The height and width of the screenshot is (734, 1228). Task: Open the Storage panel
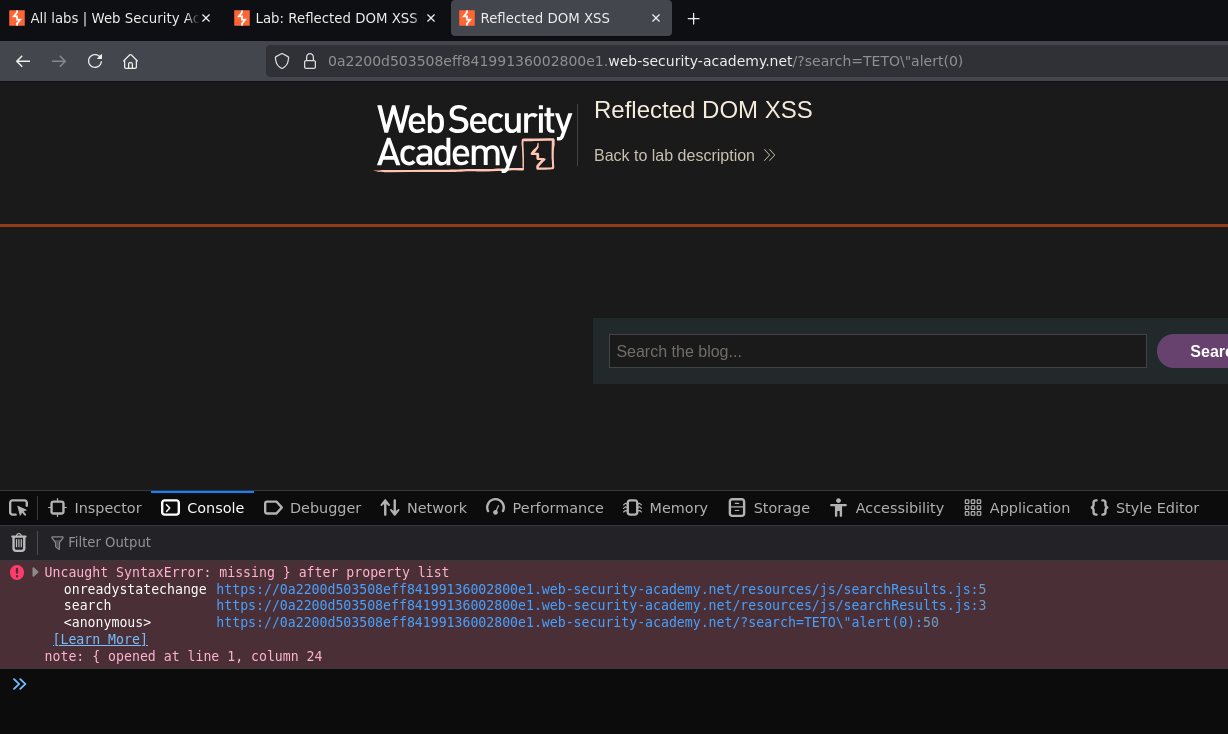pyautogui.click(x=769, y=508)
